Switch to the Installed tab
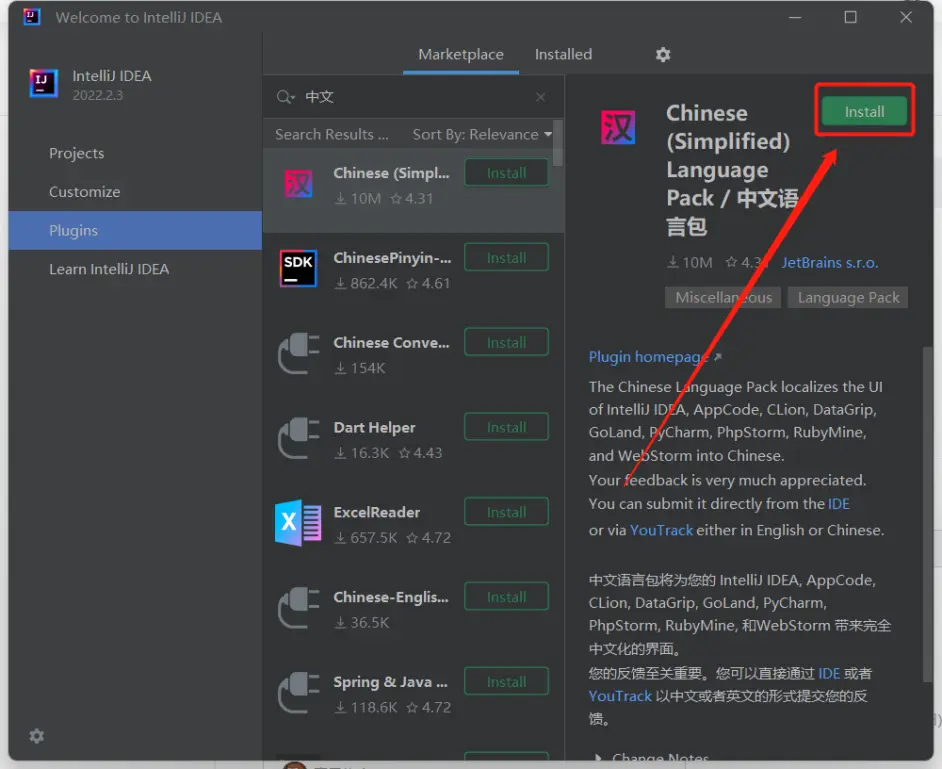Viewport: 942px width, 769px height. point(564,55)
